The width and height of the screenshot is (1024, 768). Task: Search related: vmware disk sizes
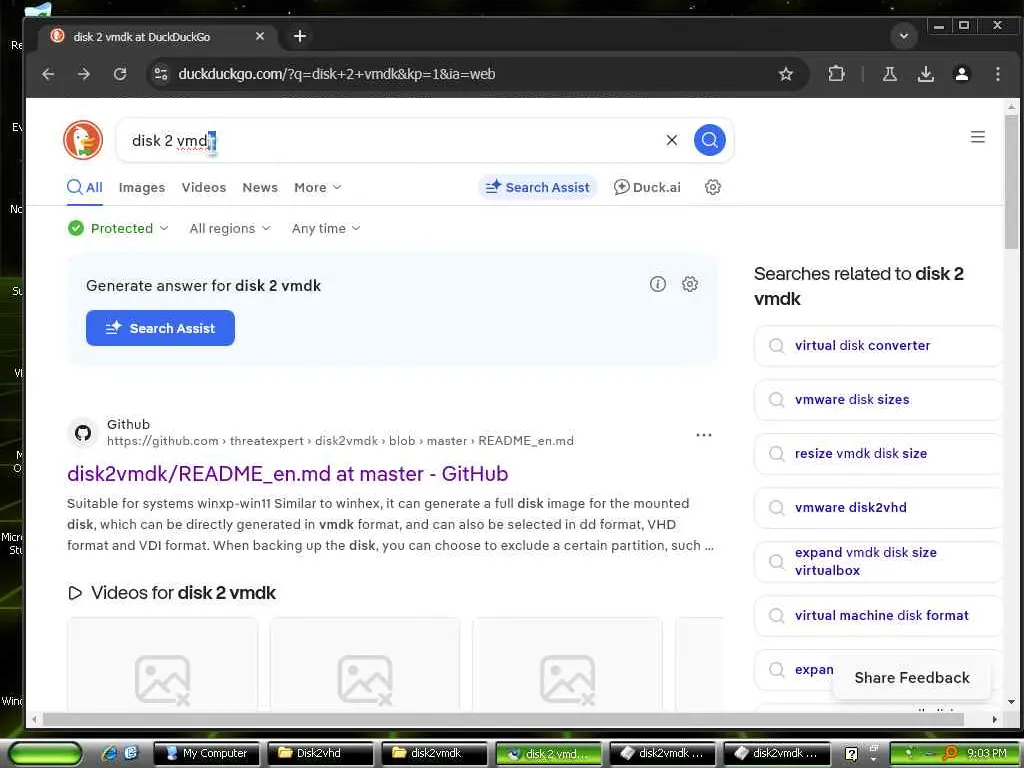878,399
